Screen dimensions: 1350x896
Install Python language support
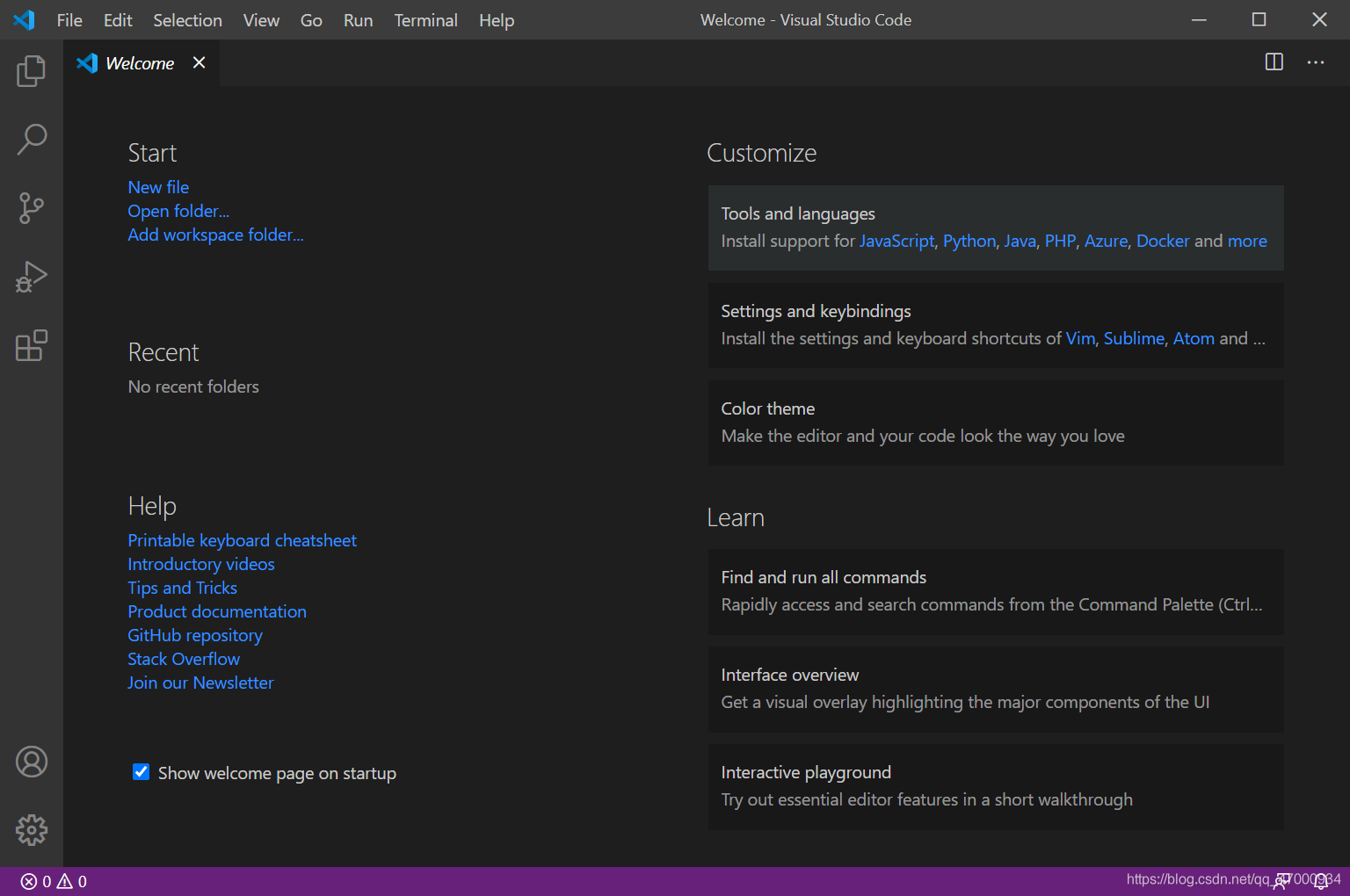(969, 241)
